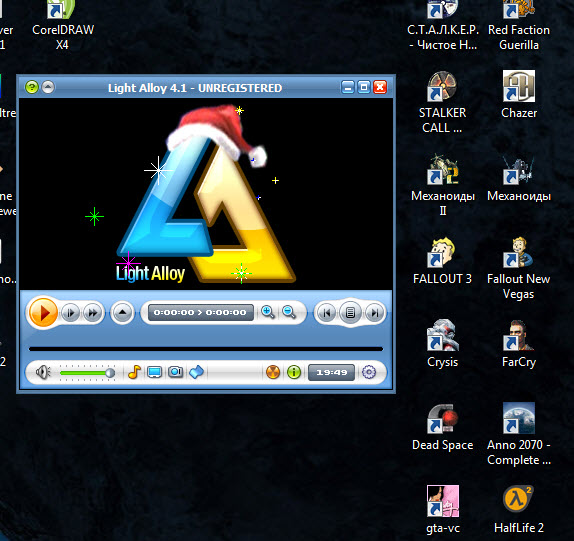Minimize the Light Alloy window
The height and width of the screenshot is (541, 574).
pos(348,87)
